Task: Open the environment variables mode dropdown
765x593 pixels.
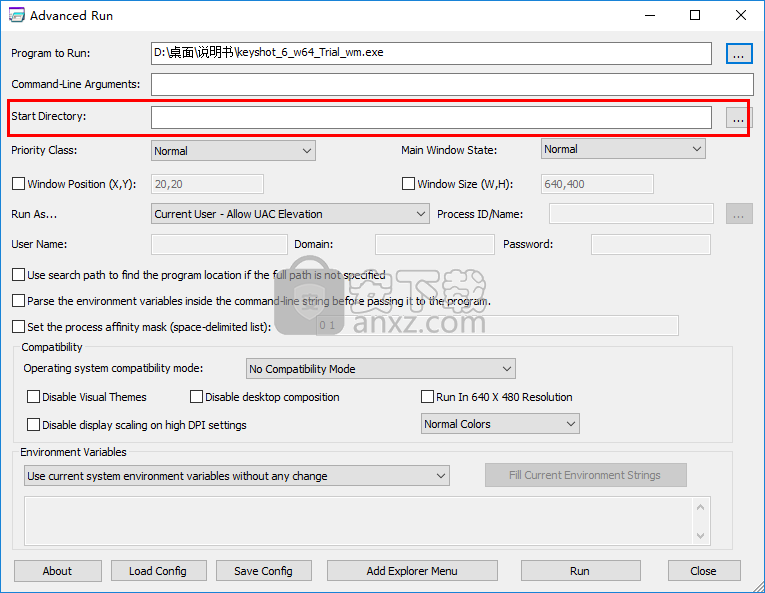Action: (x=237, y=476)
